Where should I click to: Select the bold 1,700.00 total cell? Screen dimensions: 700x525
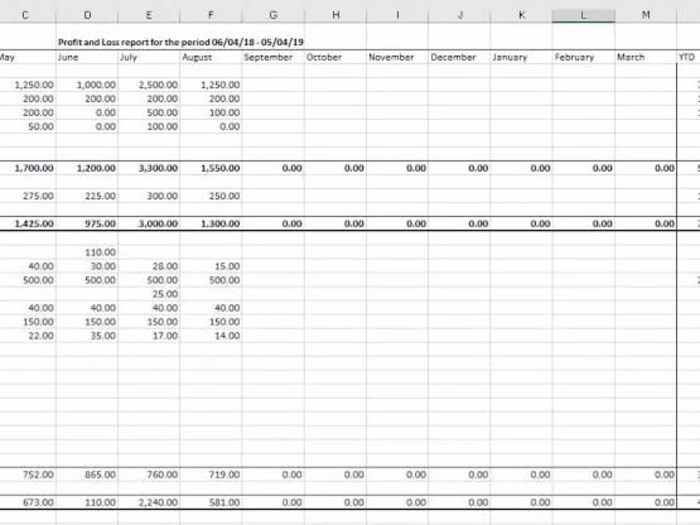[28, 168]
